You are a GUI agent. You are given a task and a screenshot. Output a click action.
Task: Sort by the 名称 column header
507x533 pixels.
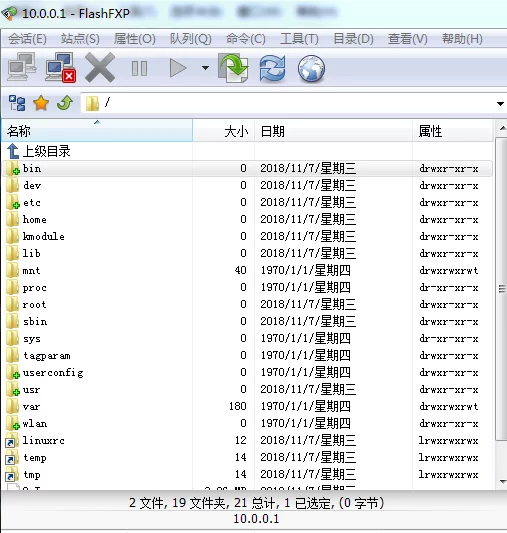point(97,131)
